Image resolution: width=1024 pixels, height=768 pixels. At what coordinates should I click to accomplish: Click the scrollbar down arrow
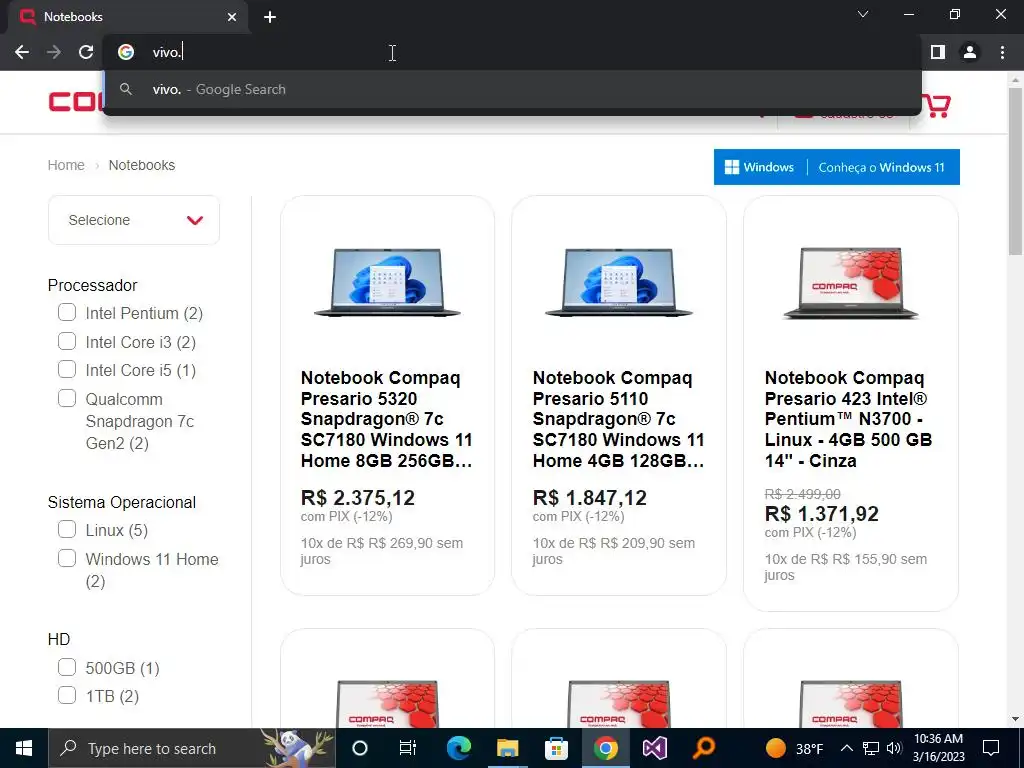[1016, 719]
